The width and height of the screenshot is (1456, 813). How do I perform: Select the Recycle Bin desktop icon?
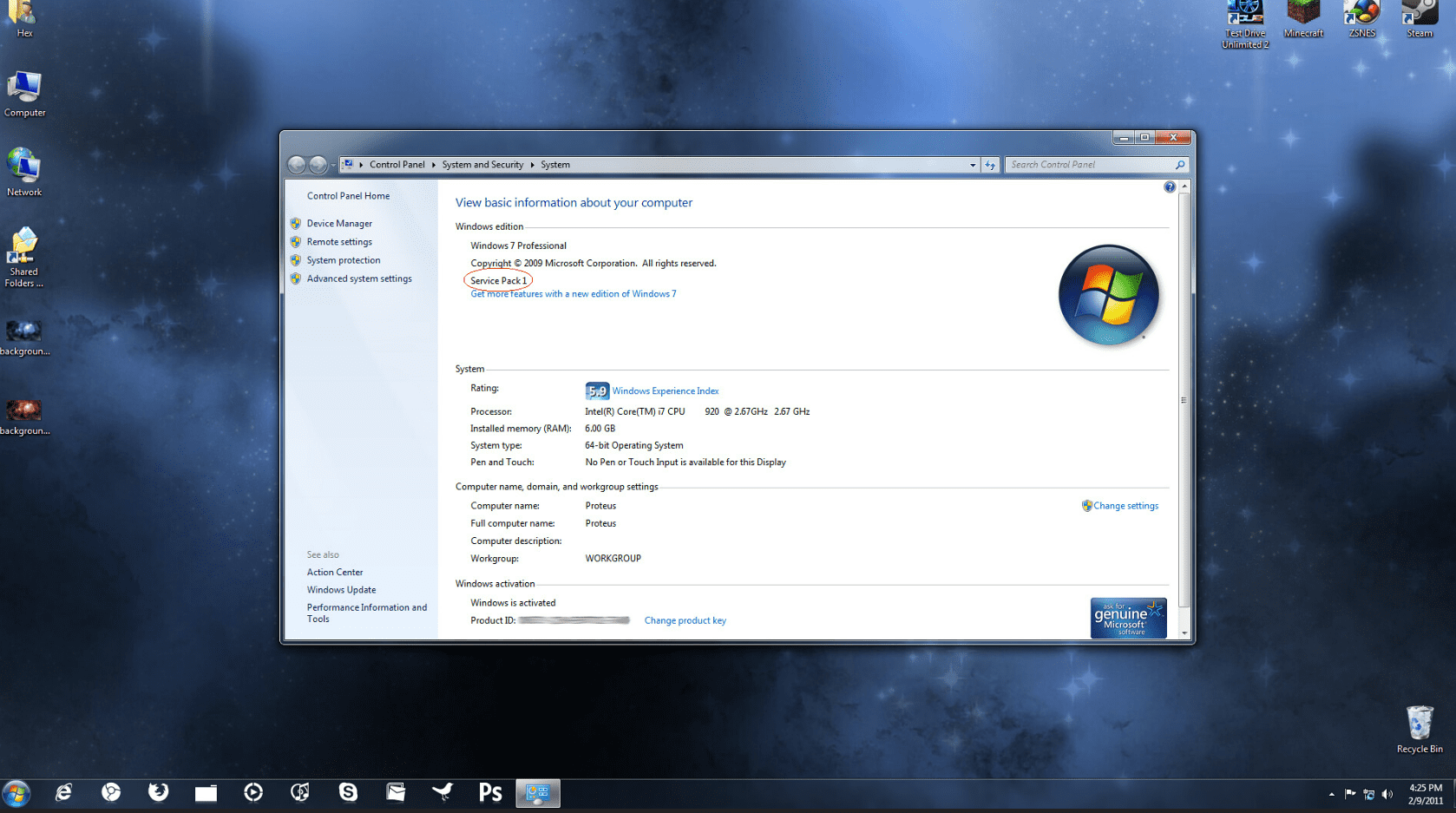click(x=1420, y=730)
